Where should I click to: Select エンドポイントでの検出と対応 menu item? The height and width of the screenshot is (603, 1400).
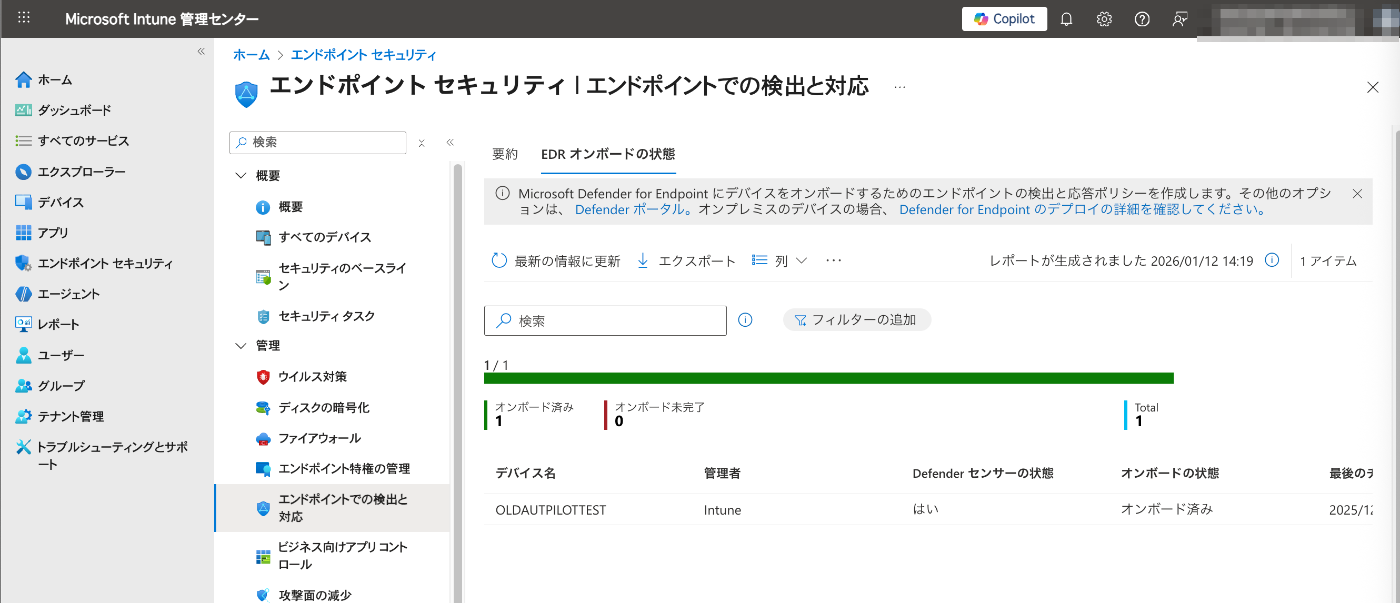[332, 508]
